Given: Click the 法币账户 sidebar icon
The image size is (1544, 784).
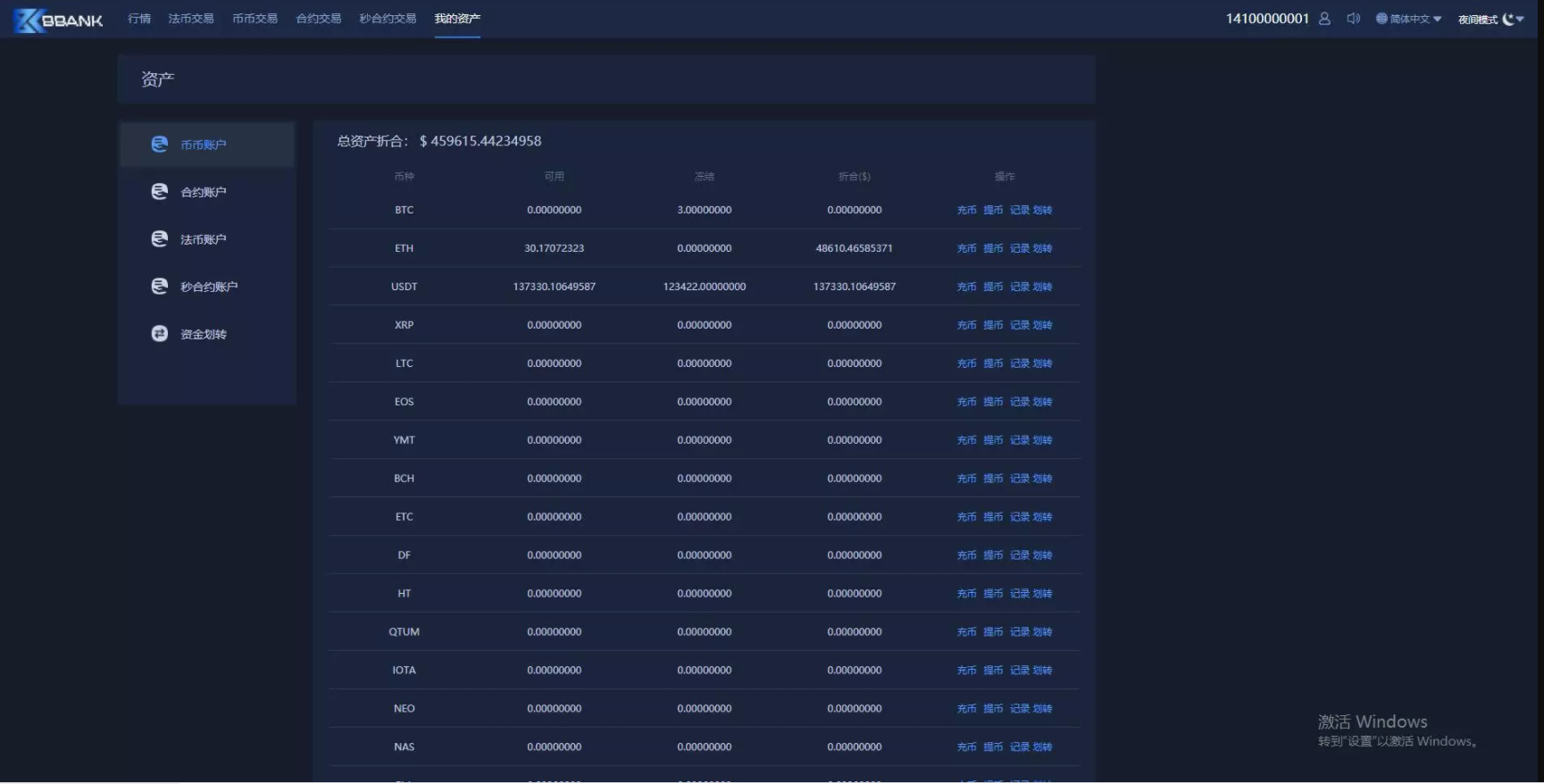Looking at the screenshot, I should click(160, 238).
